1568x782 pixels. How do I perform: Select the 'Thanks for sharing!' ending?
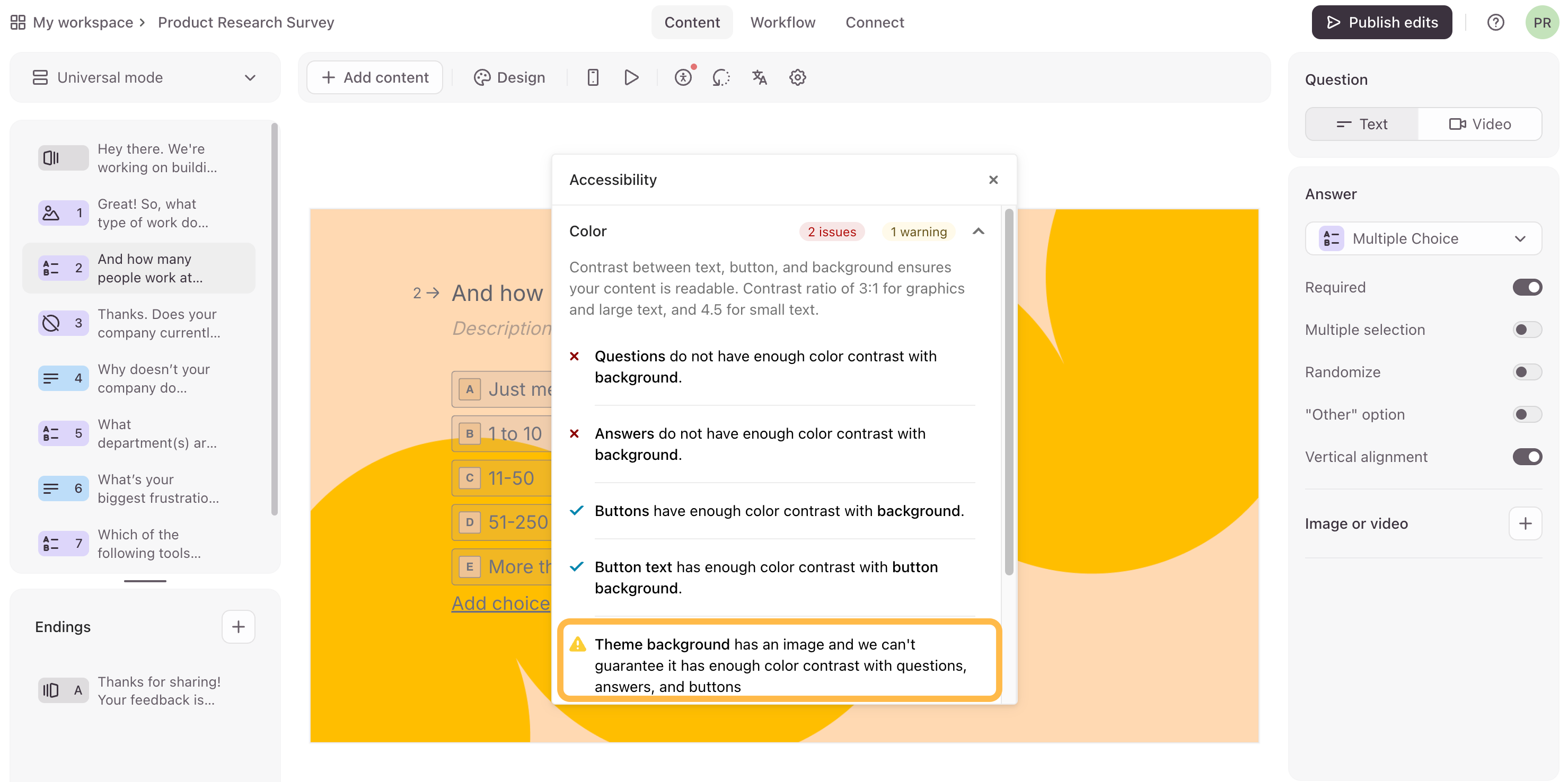139,691
